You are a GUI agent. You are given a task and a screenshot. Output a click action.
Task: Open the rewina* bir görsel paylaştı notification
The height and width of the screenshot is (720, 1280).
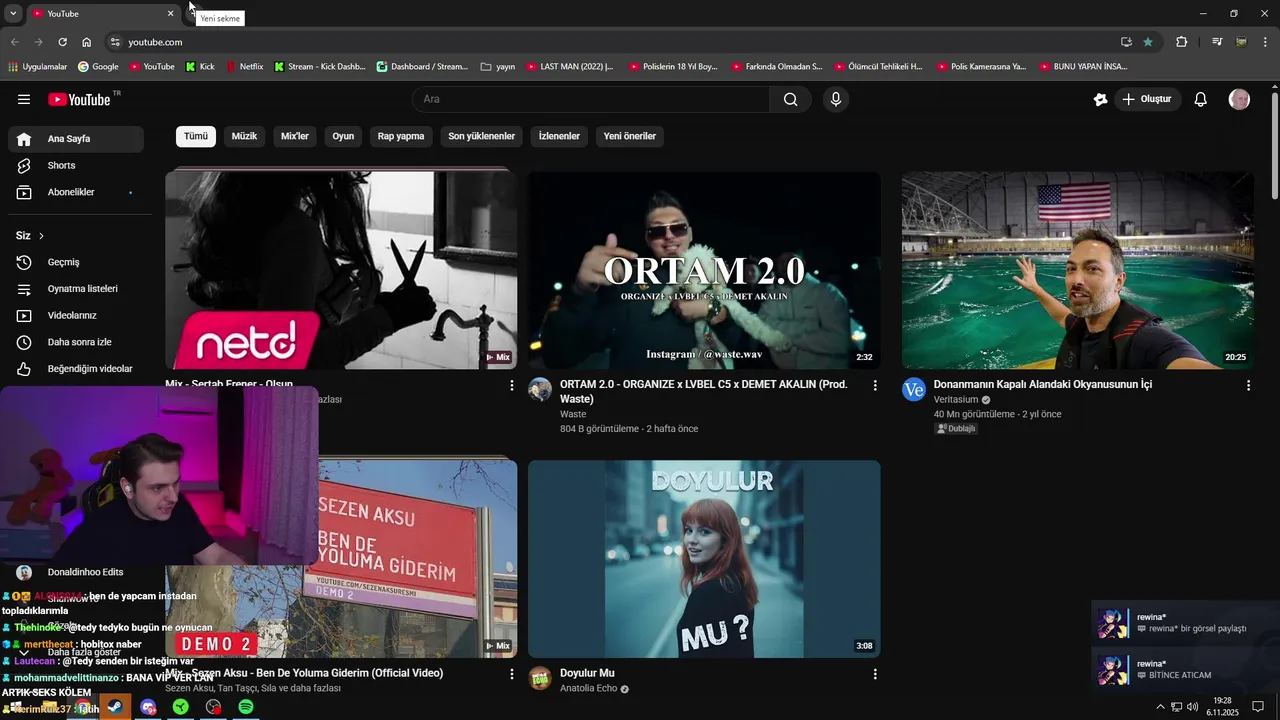[x=1186, y=623]
